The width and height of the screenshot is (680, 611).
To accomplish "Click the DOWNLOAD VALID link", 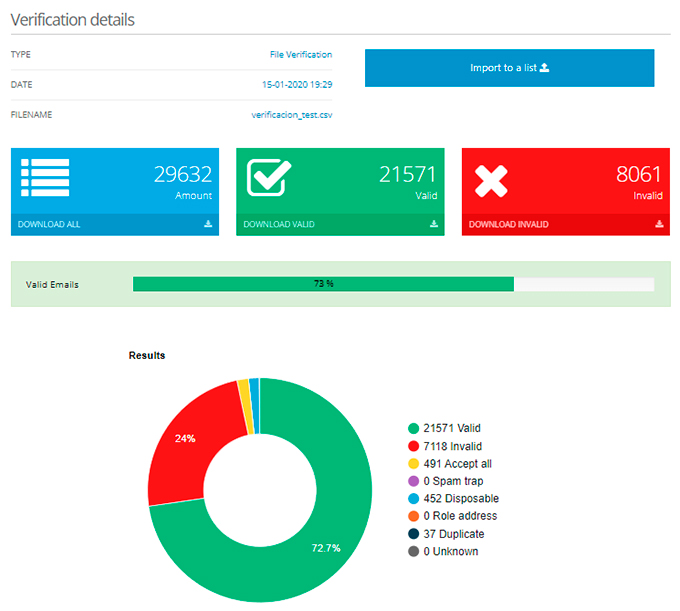I will tap(279, 224).
